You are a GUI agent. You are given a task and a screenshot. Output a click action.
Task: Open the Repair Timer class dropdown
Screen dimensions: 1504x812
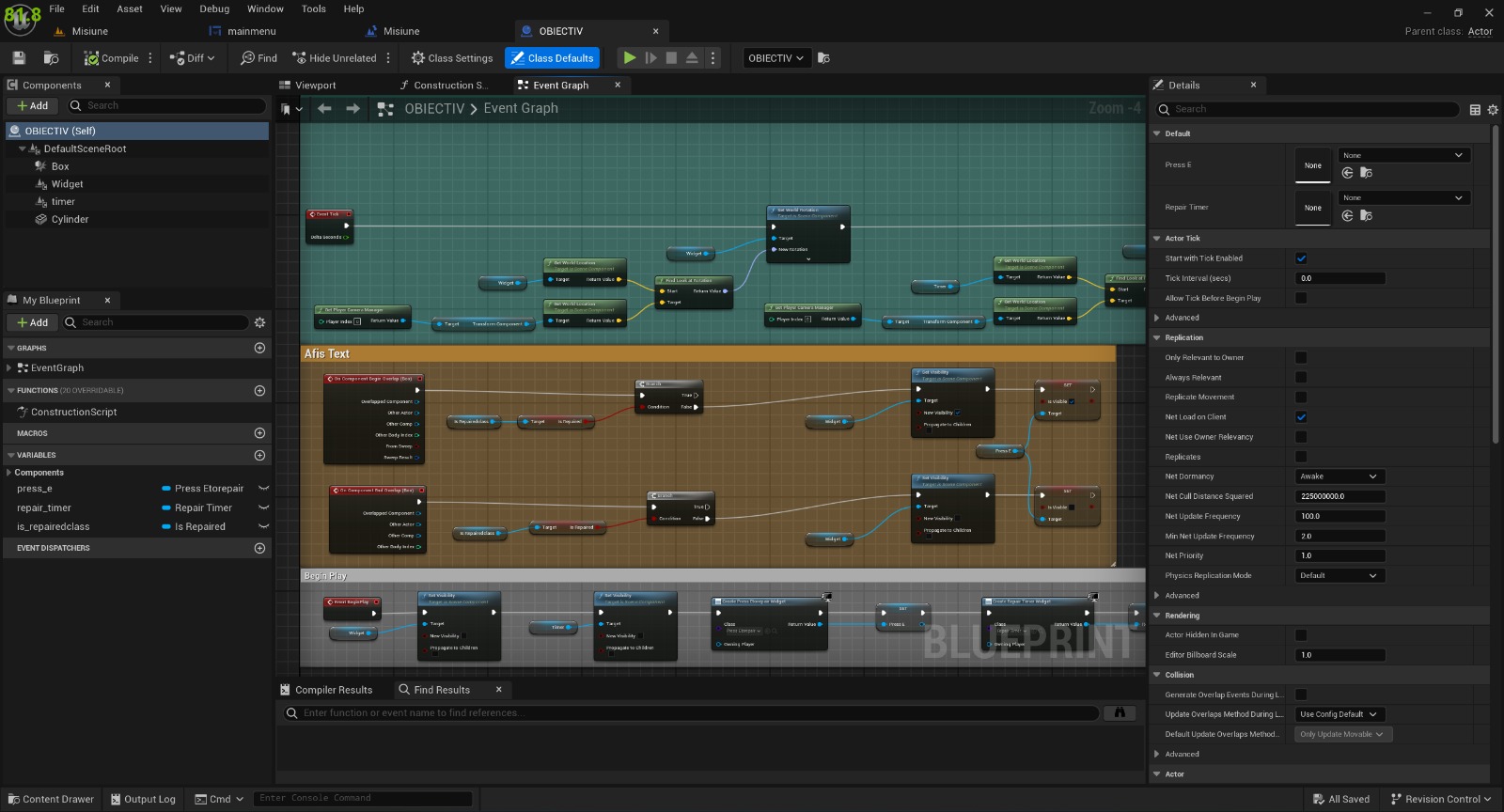1404,198
